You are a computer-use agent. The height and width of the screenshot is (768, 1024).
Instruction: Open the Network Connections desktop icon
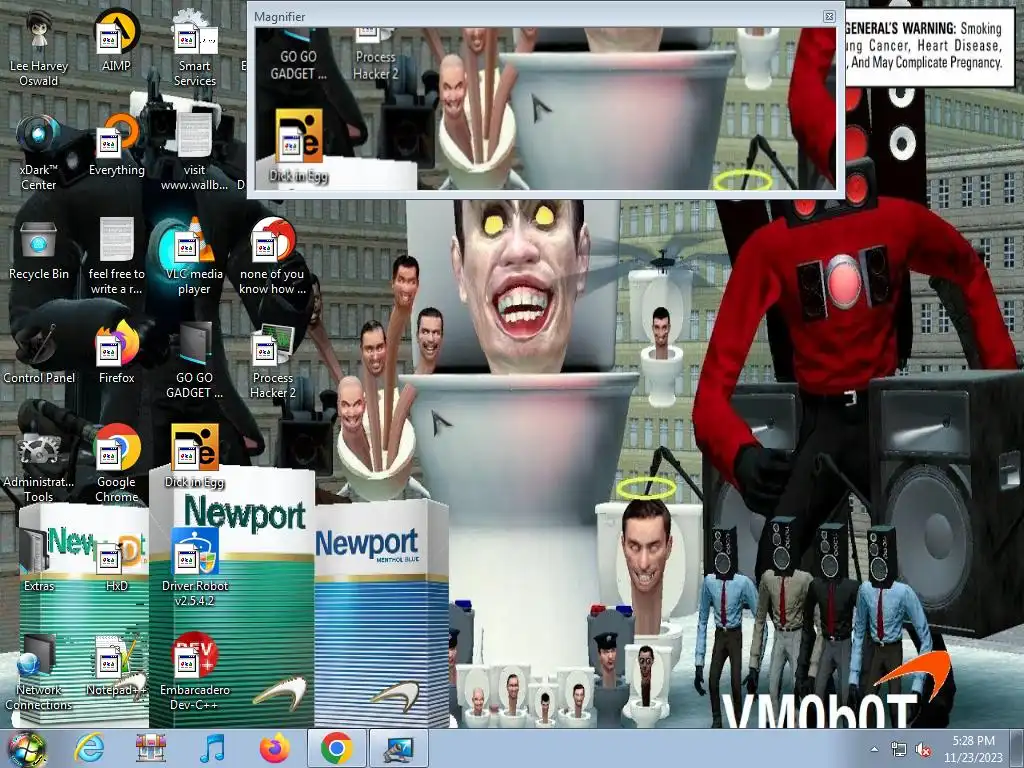pyautogui.click(x=39, y=673)
